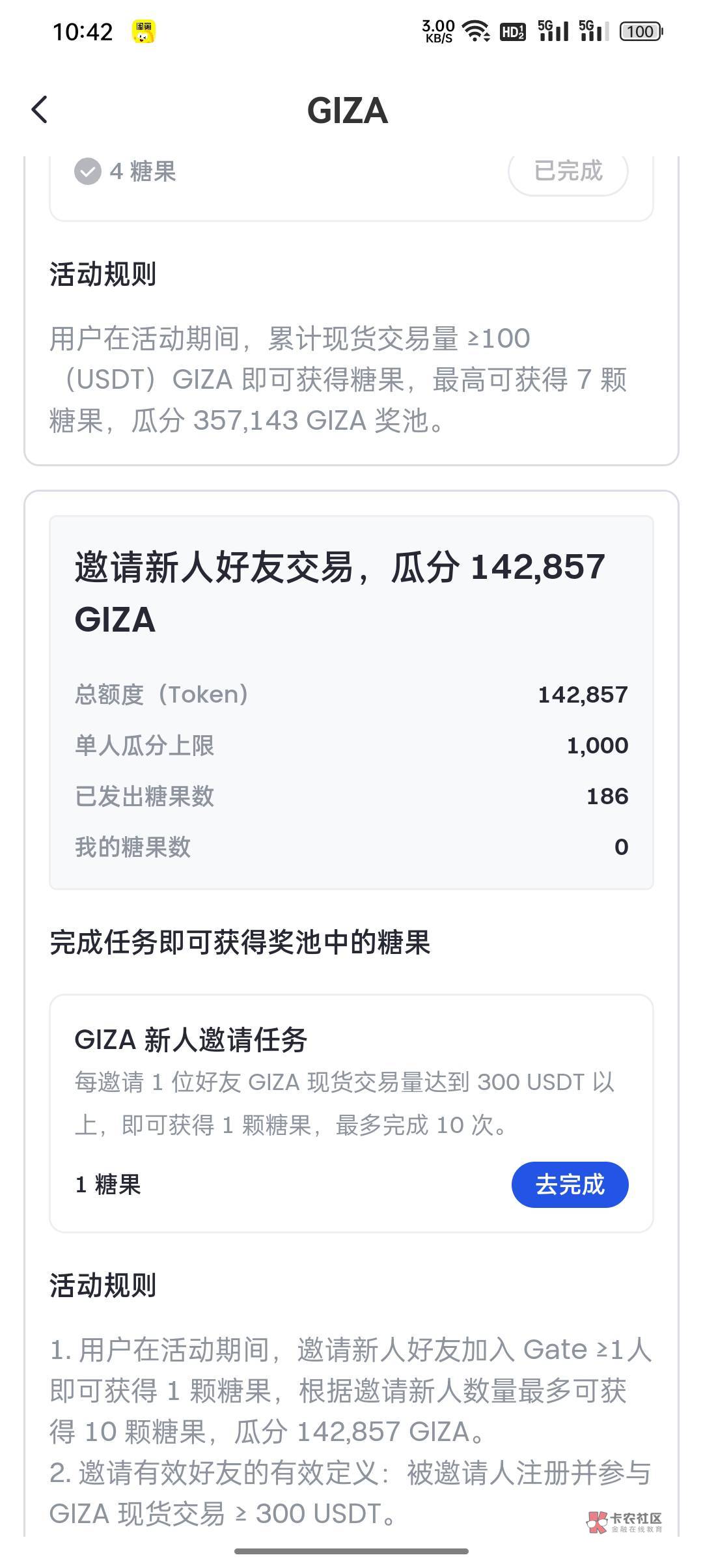Tap the 10:42 clock in status bar
703x1568 pixels.
pos(83,31)
